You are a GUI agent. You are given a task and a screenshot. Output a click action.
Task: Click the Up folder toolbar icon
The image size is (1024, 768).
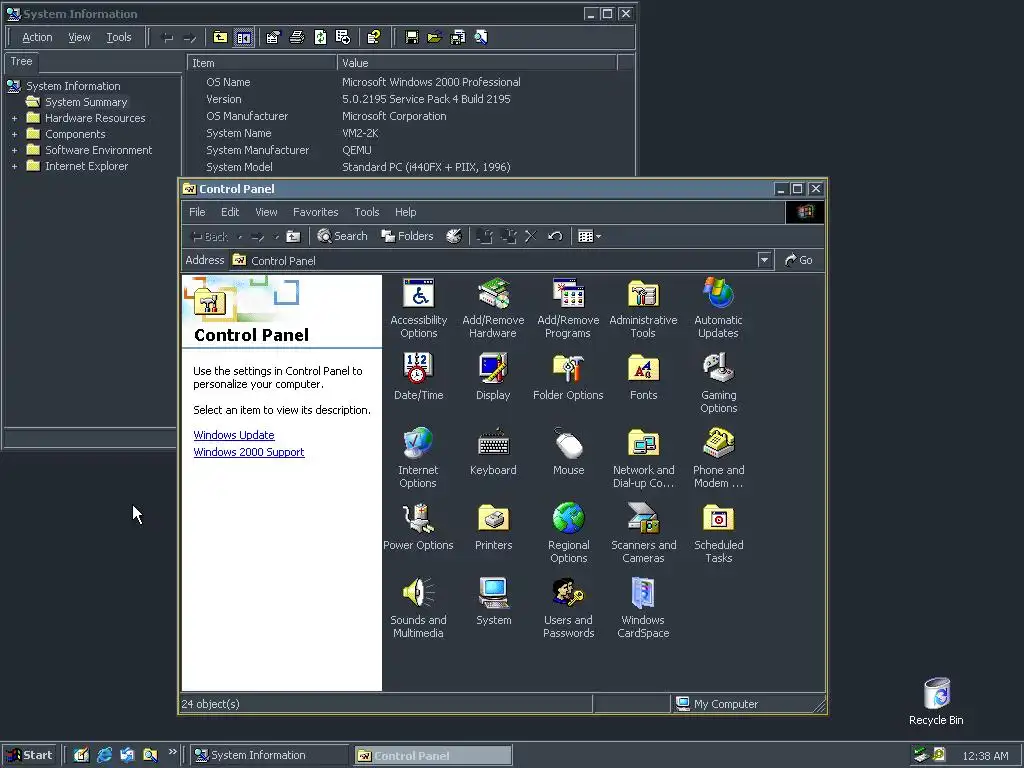click(293, 236)
